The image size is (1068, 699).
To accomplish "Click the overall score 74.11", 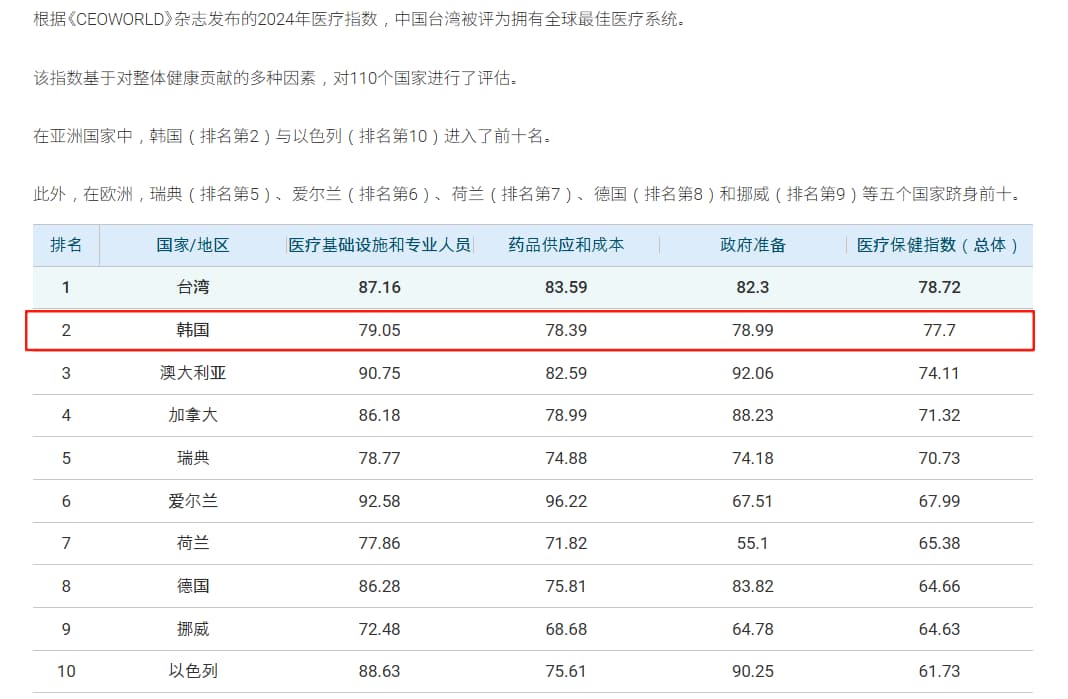I will coord(939,373).
